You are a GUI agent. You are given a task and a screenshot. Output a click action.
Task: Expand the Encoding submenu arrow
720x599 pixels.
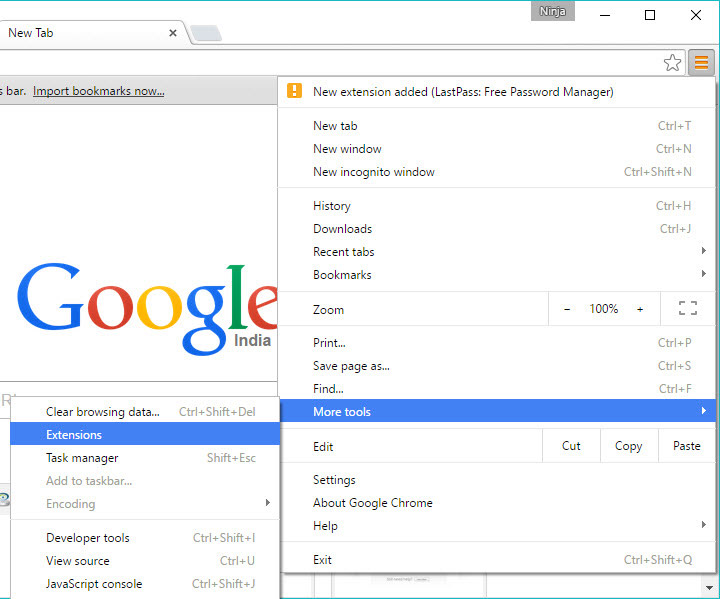point(268,503)
